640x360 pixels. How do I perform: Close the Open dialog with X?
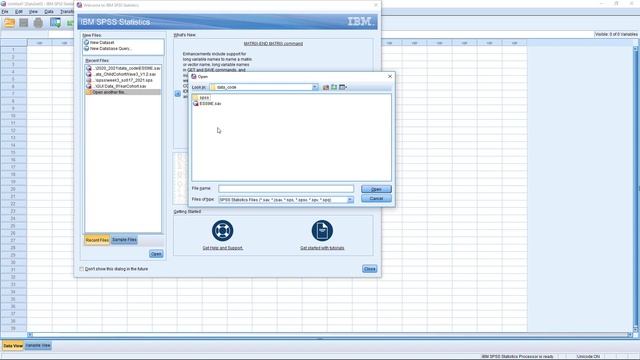coord(389,76)
